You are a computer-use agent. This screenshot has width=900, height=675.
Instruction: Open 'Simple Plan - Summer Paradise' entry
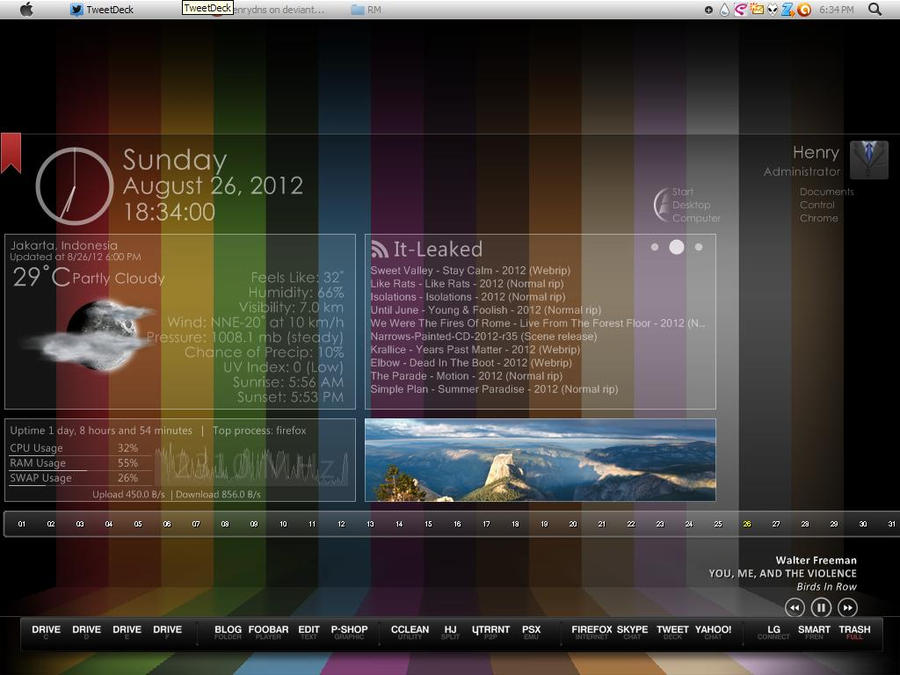pyautogui.click(x=494, y=389)
